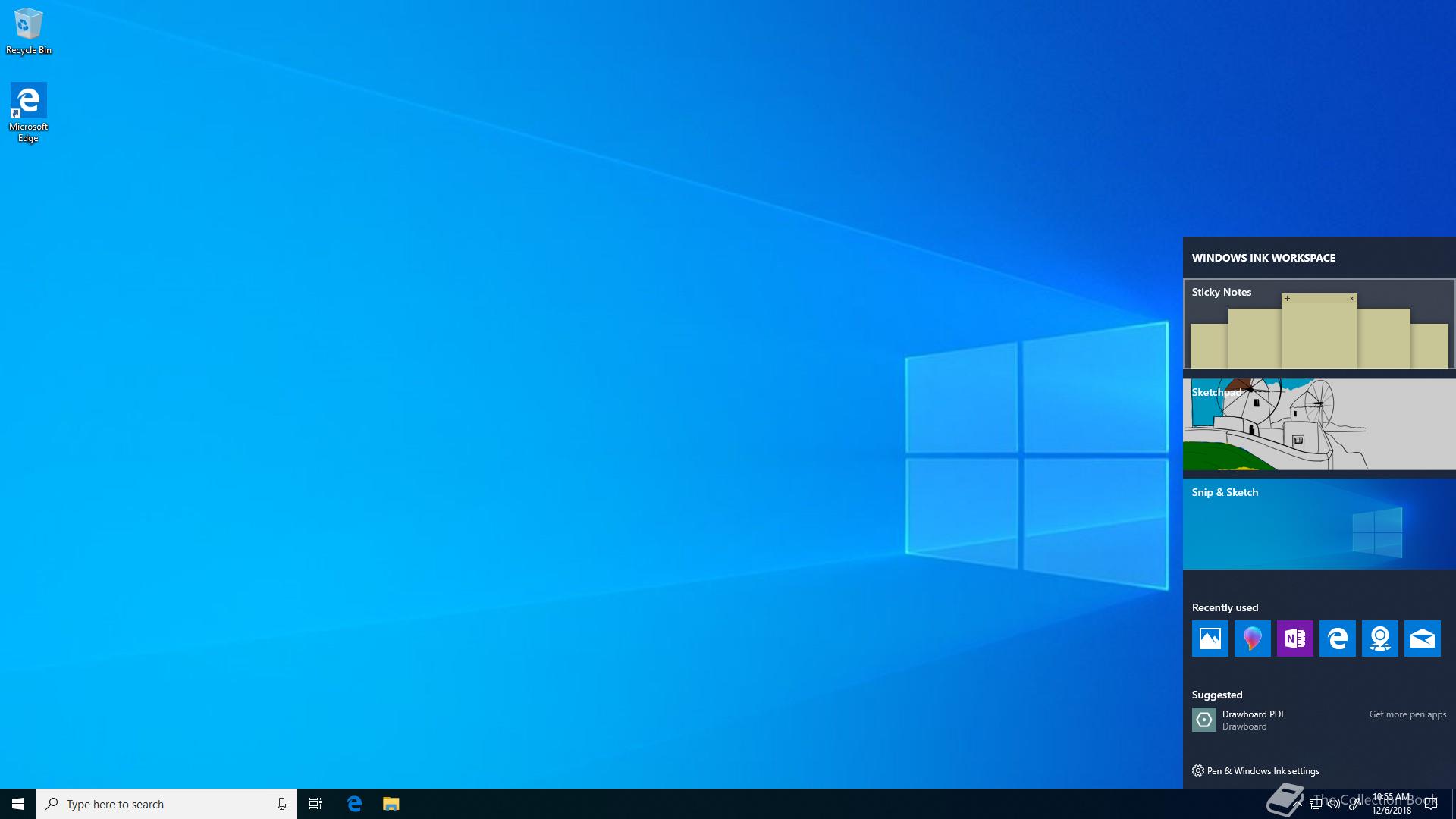
Task: Launch the Maps app from Recently used
Action: 1379,639
